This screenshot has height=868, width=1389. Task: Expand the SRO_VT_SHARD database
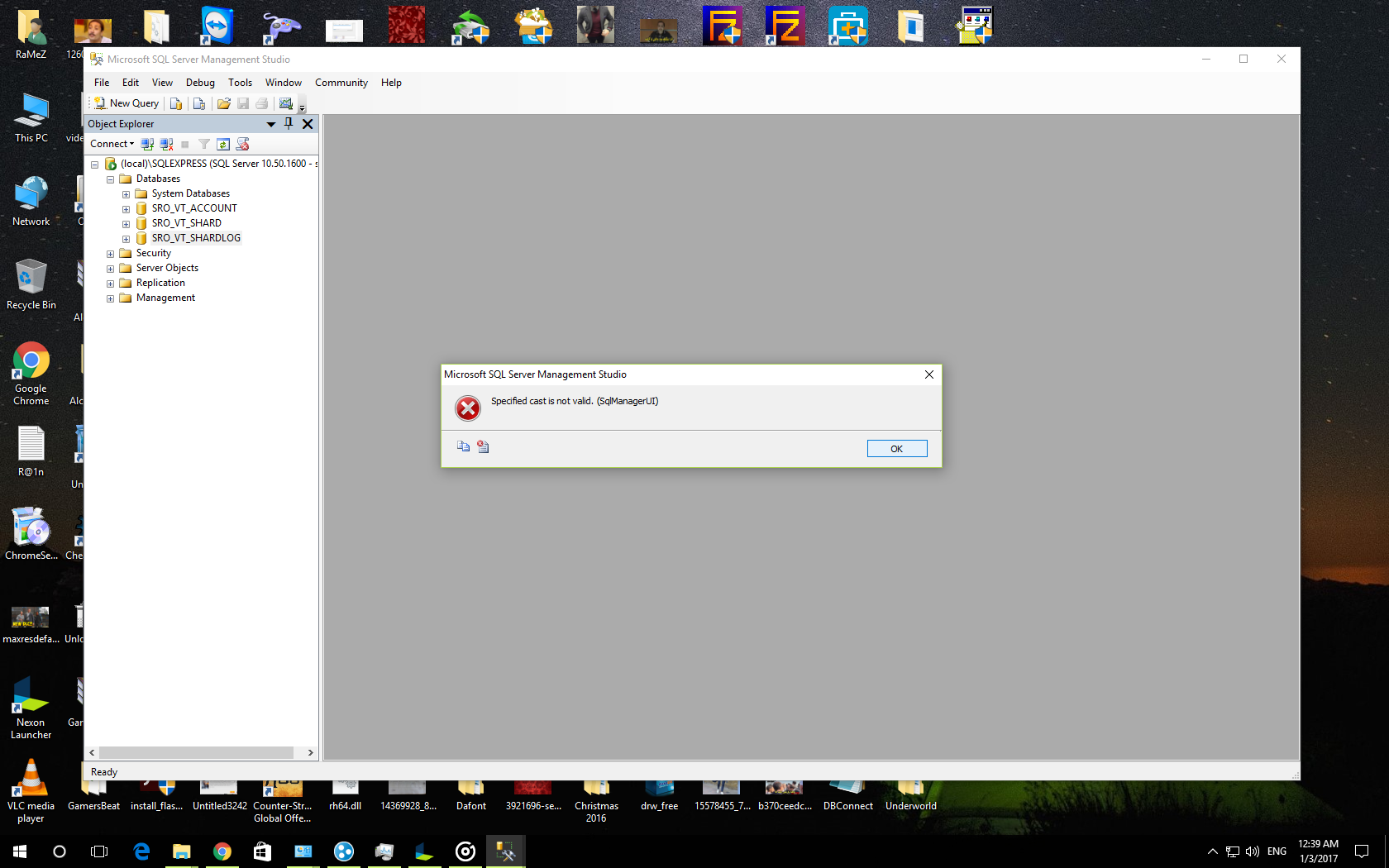(x=126, y=224)
